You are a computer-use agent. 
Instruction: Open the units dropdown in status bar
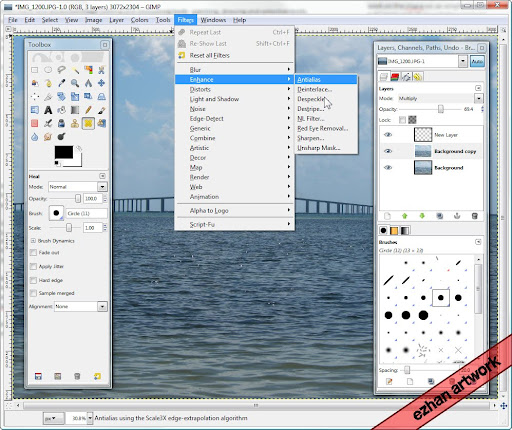(53, 418)
